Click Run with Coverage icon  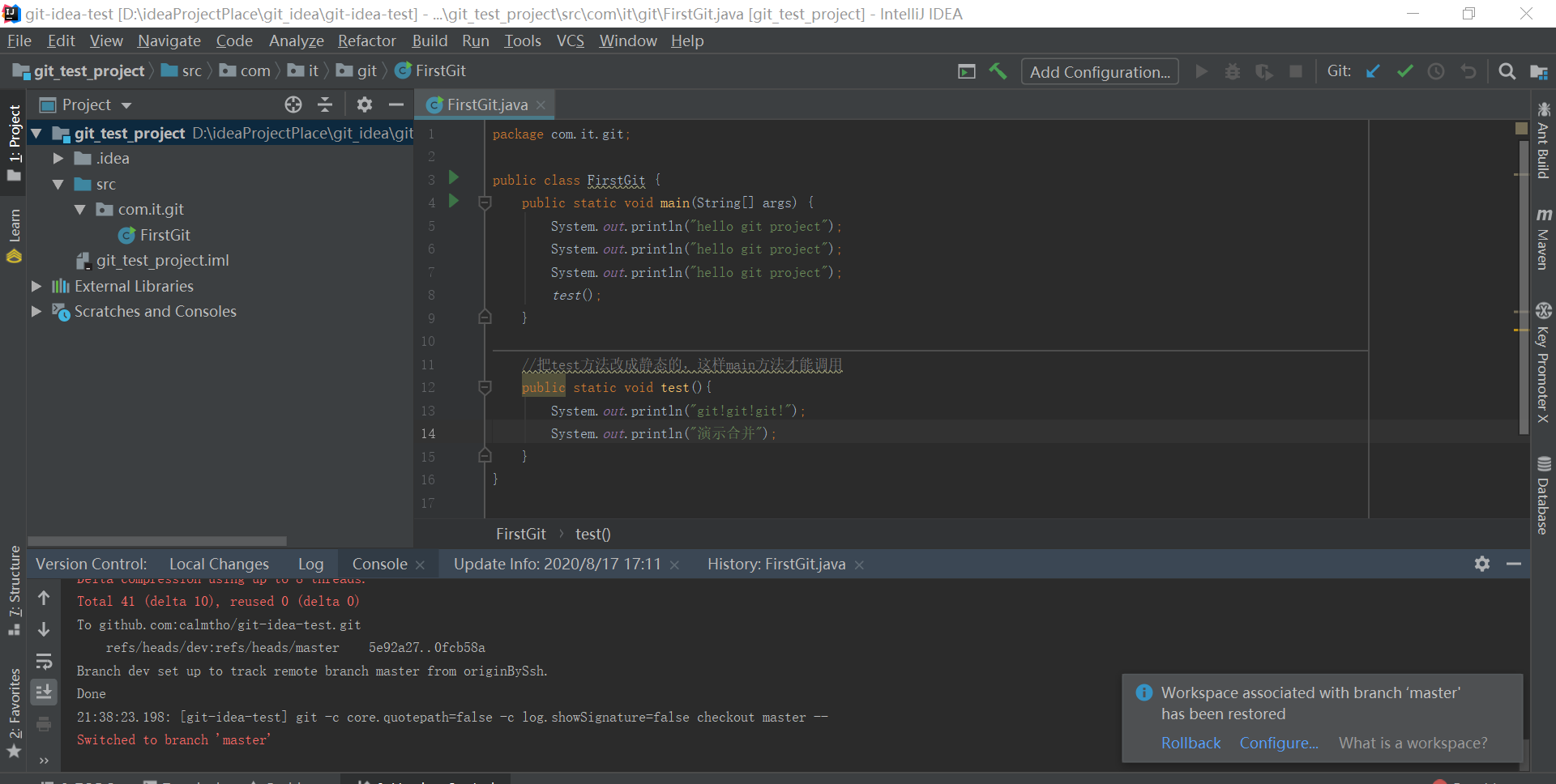1263,71
